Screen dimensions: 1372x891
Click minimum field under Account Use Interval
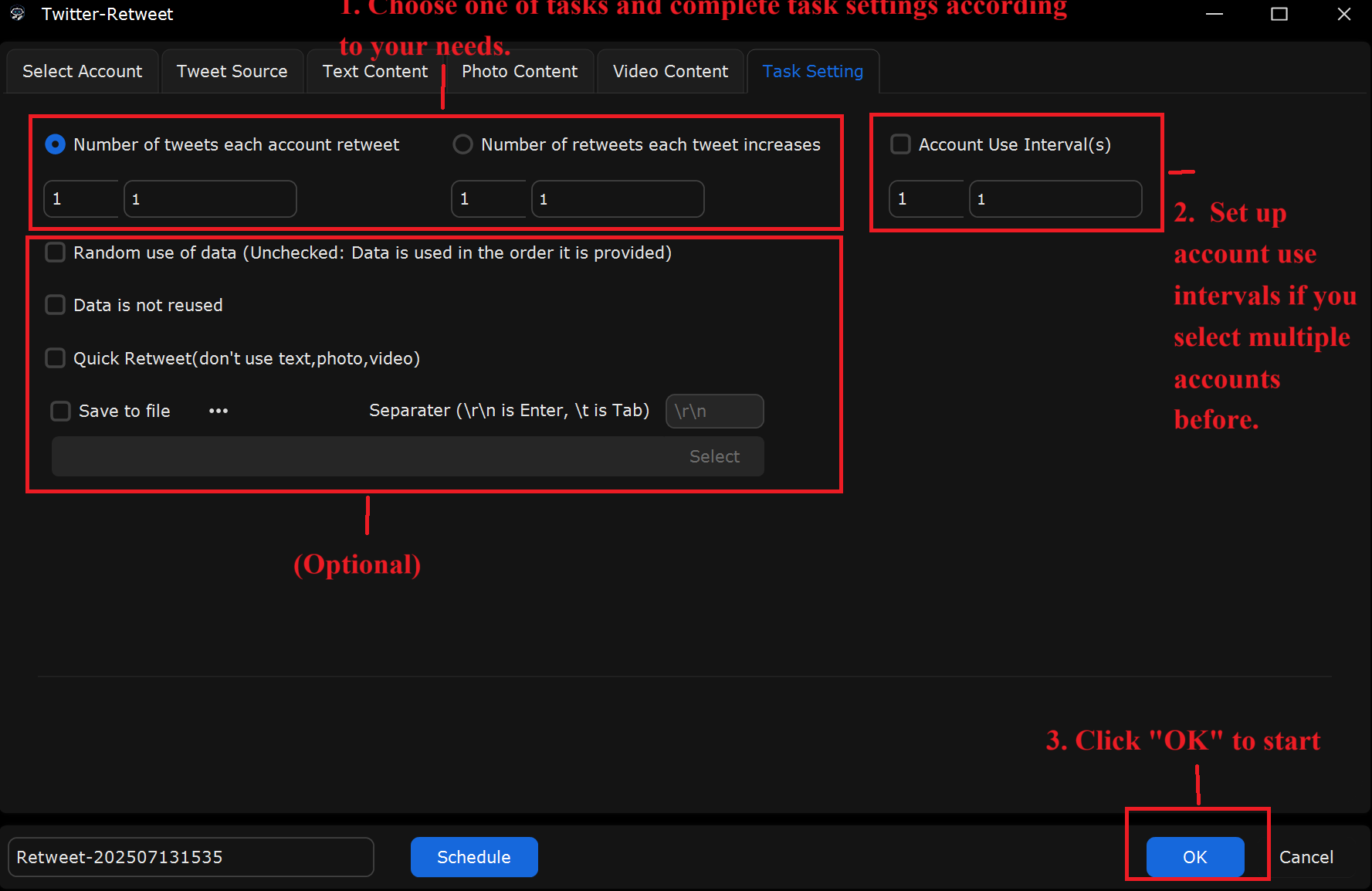(x=927, y=199)
